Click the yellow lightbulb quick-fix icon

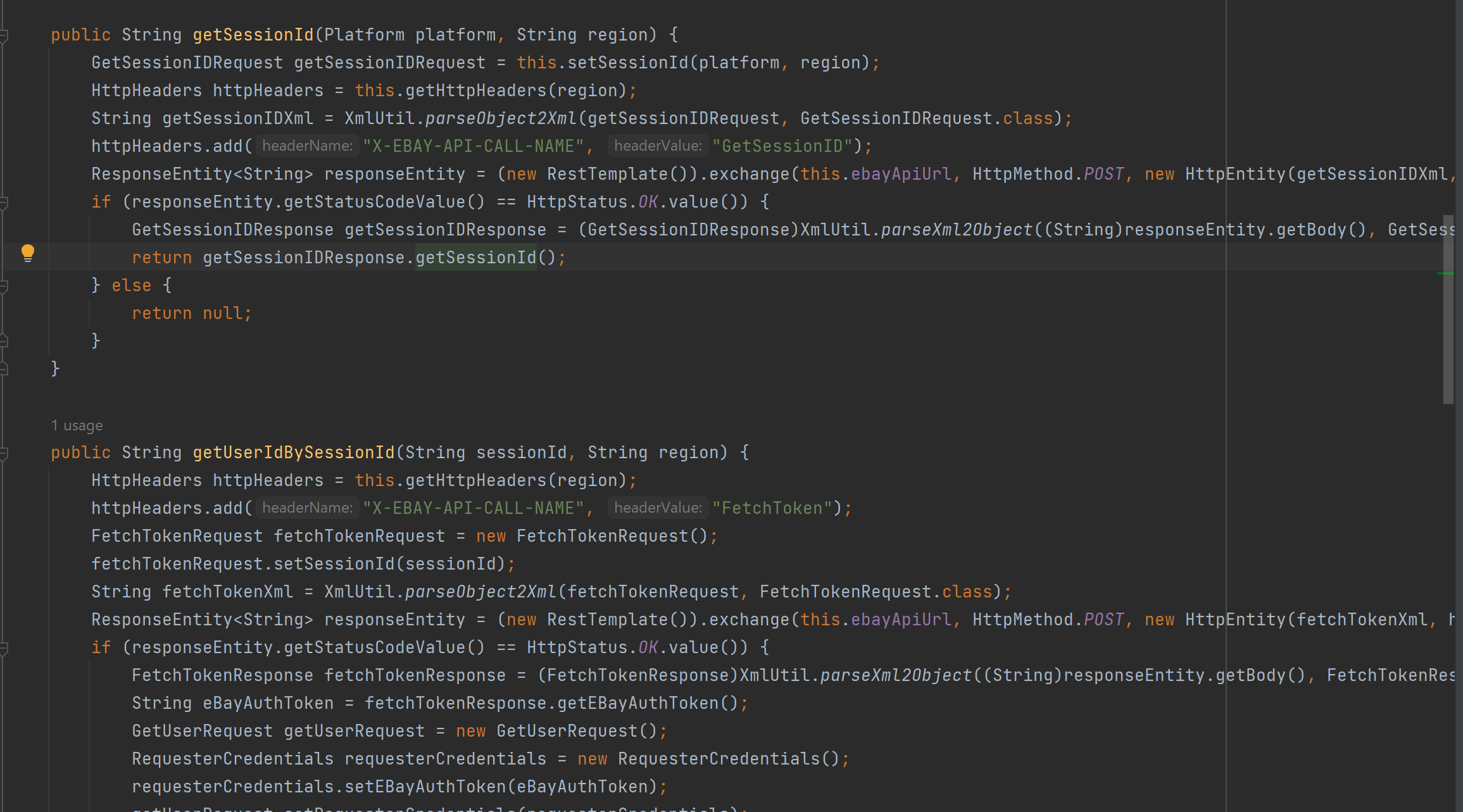click(28, 253)
